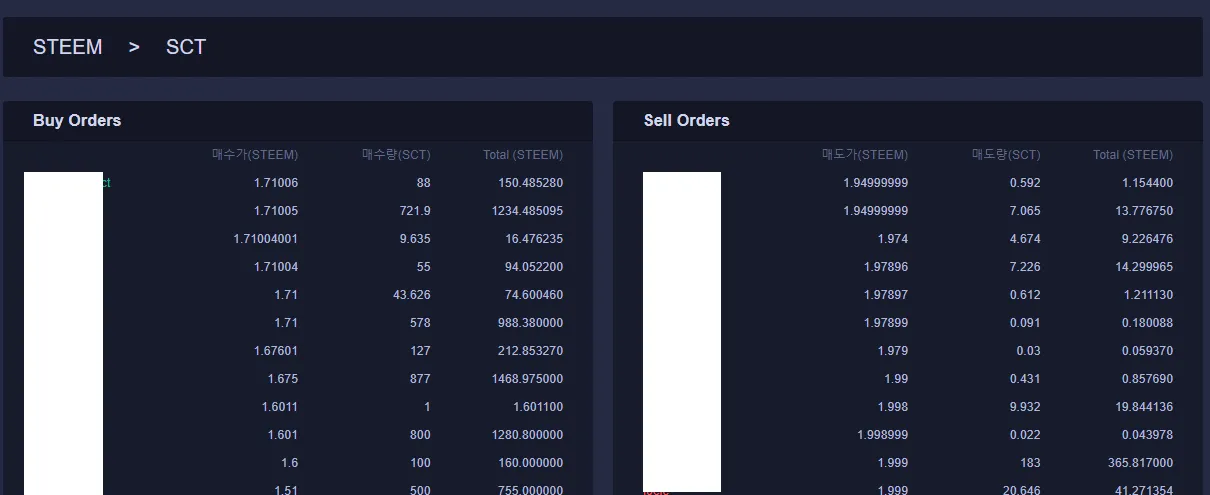Select buy order with total 1280.800000
Image resolution: width=1210 pixels, height=495 pixels.
click(x=298, y=435)
